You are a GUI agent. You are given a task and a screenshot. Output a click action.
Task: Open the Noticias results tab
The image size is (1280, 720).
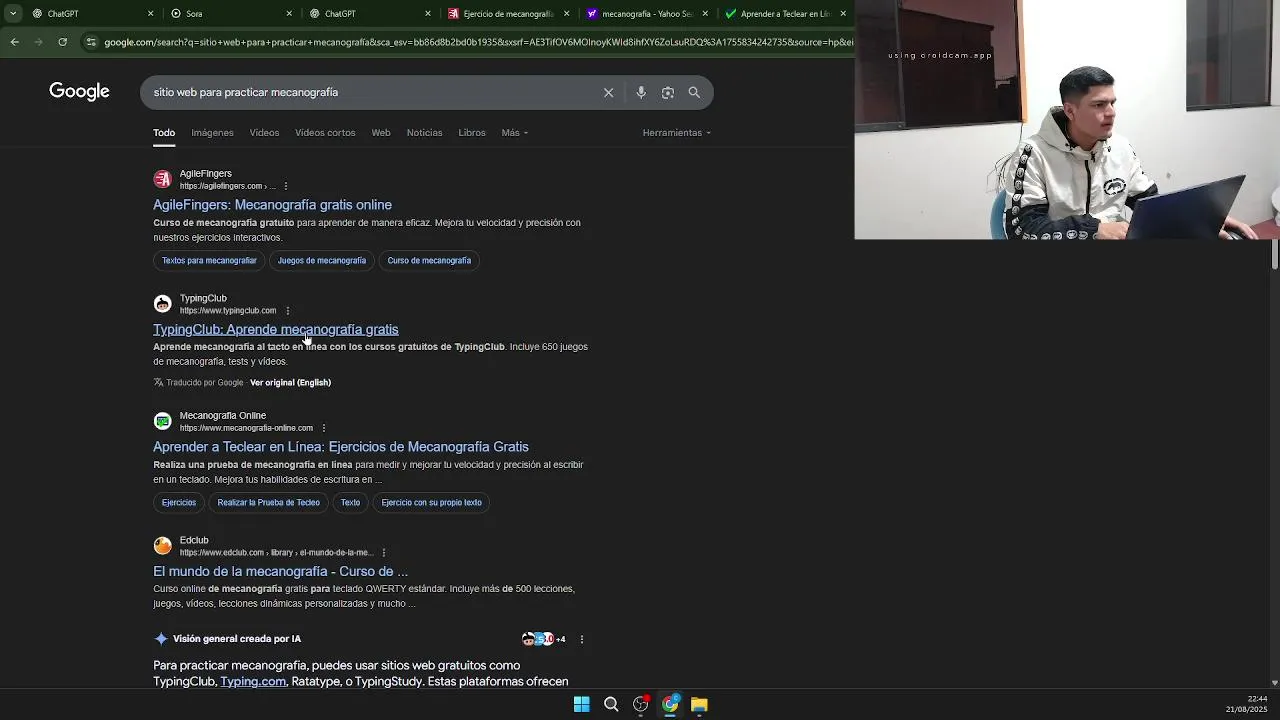[x=424, y=133]
